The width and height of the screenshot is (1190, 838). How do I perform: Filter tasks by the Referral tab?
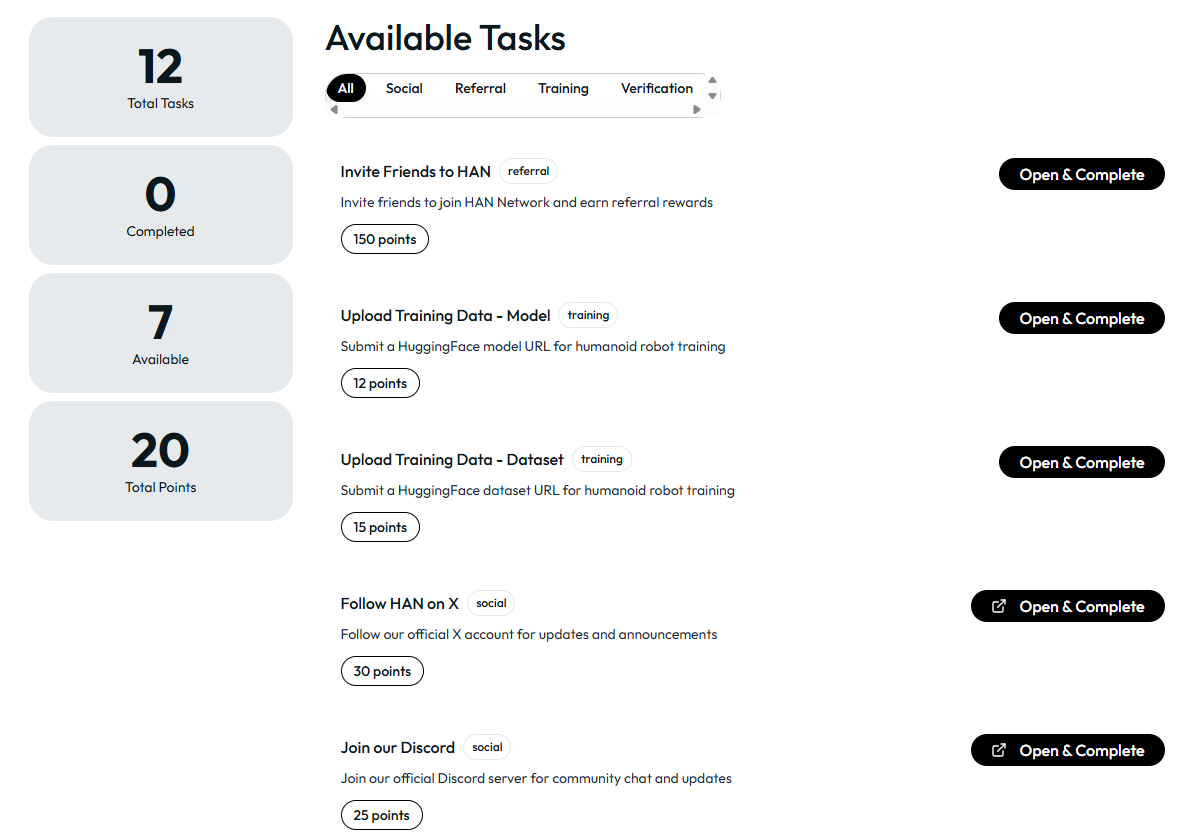coord(480,88)
